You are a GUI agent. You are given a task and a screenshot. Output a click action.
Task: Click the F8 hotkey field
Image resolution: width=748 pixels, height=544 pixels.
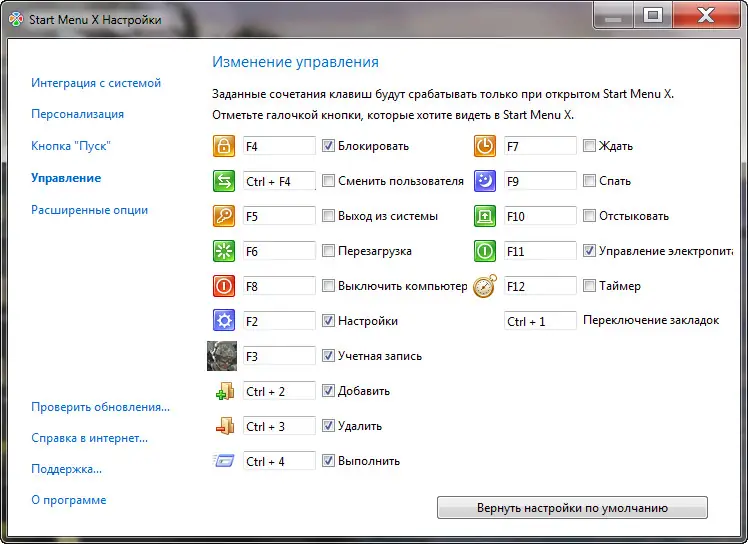click(x=279, y=286)
